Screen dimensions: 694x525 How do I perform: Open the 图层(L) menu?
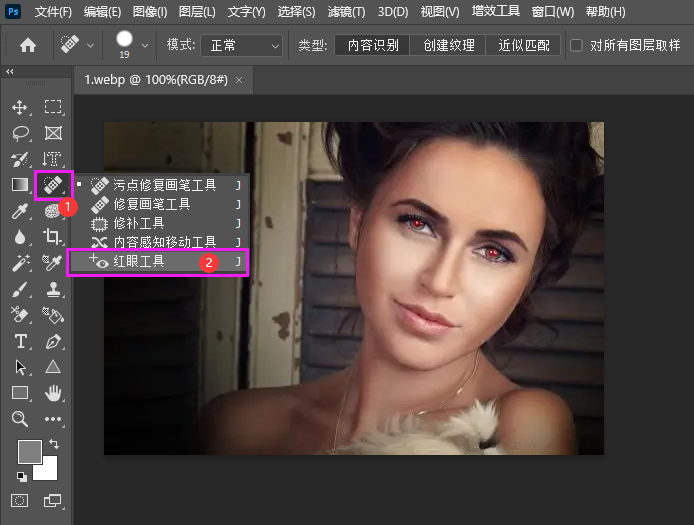tap(197, 12)
